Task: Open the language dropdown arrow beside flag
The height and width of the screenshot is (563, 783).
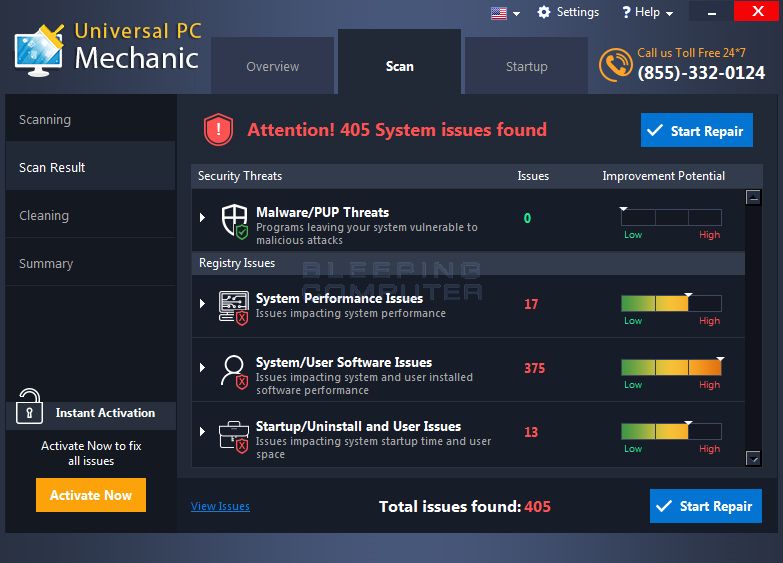Action: [x=516, y=14]
